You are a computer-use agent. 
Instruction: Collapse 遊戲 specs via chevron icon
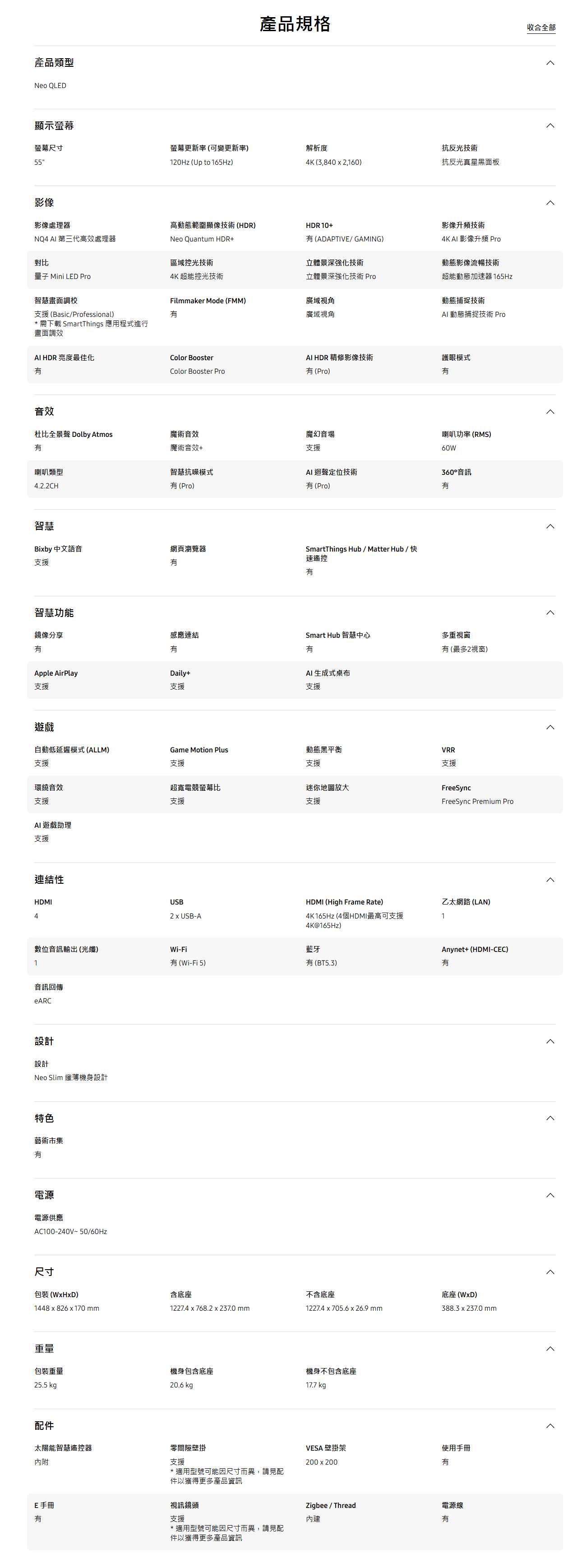pos(549,728)
